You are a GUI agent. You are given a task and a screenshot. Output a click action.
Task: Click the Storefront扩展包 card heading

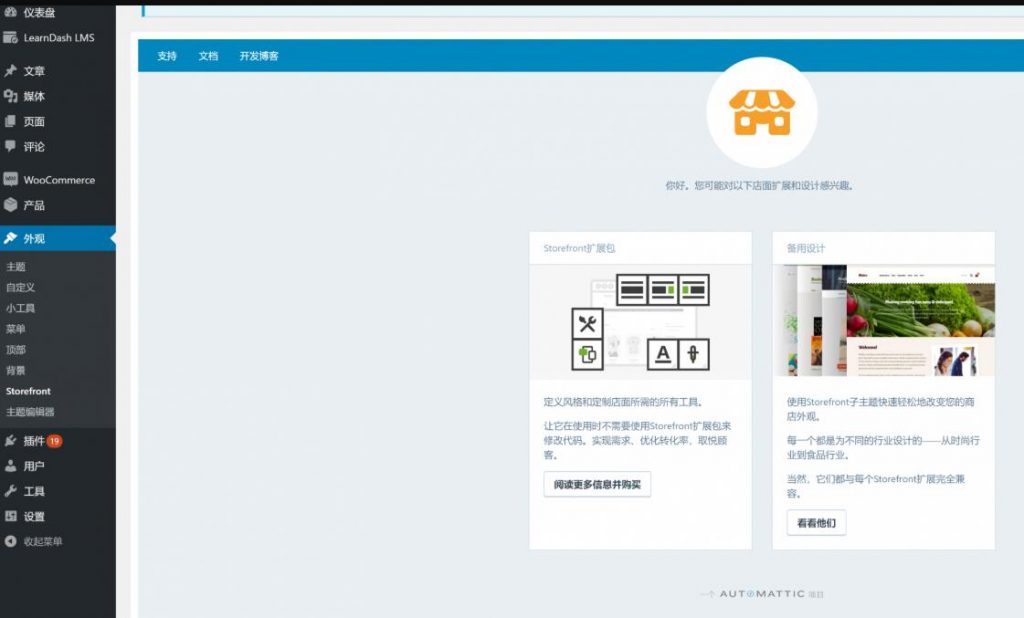(x=579, y=248)
